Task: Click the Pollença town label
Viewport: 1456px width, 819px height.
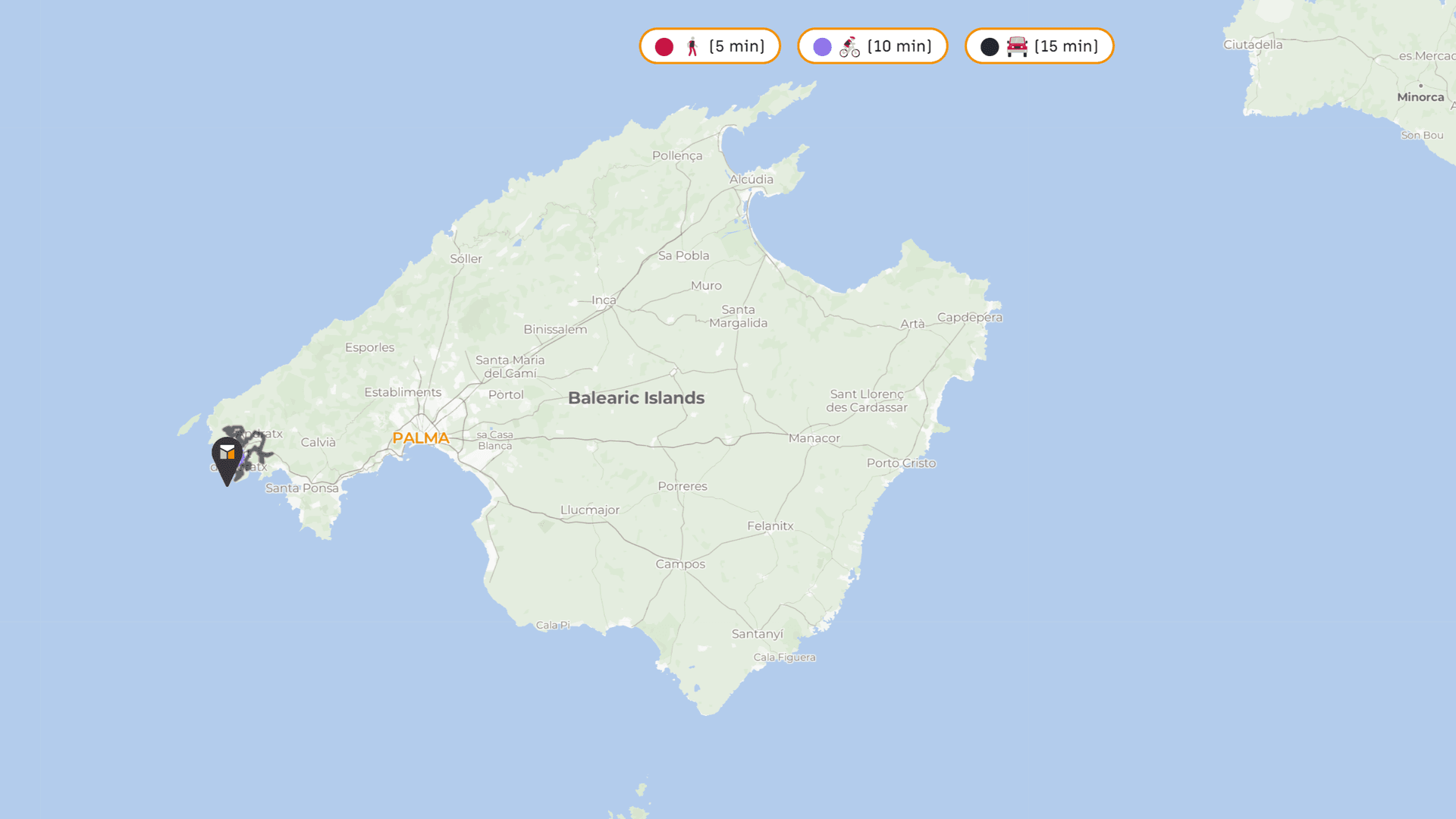Action: pos(677,155)
